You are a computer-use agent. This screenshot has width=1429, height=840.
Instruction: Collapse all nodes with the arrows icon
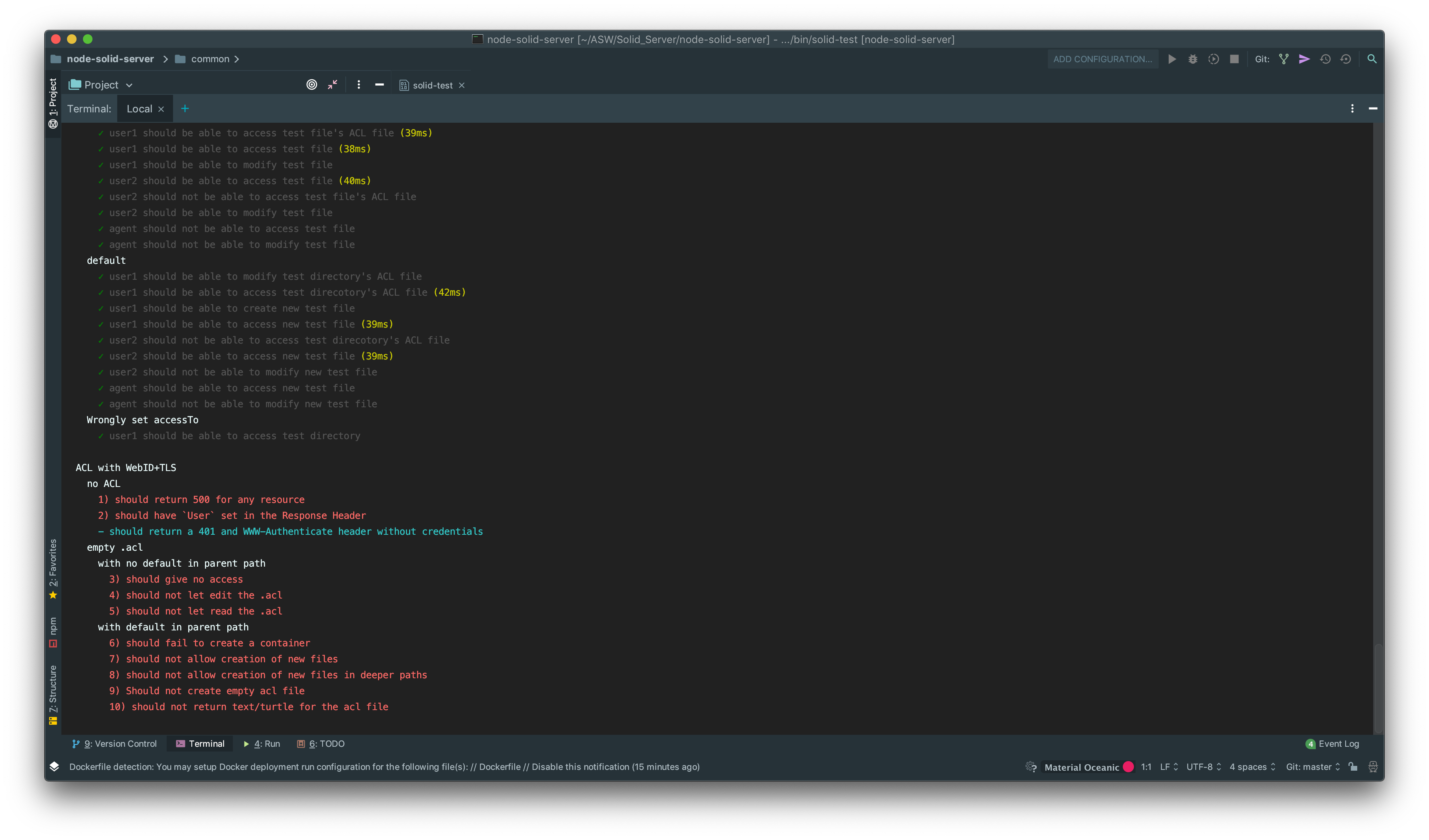[332, 84]
